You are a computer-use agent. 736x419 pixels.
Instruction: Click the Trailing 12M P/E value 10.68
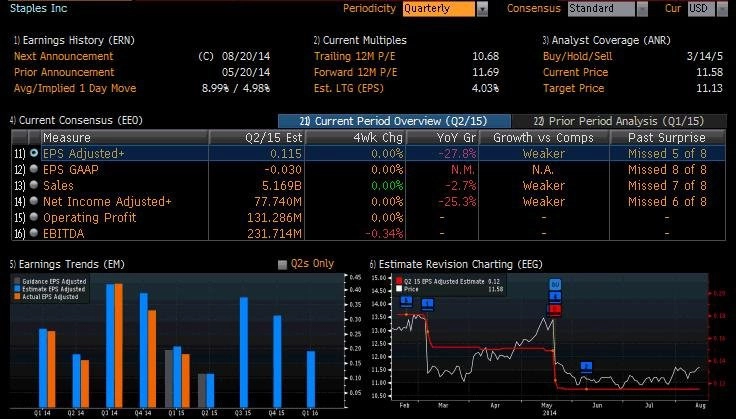click(485, 56)
